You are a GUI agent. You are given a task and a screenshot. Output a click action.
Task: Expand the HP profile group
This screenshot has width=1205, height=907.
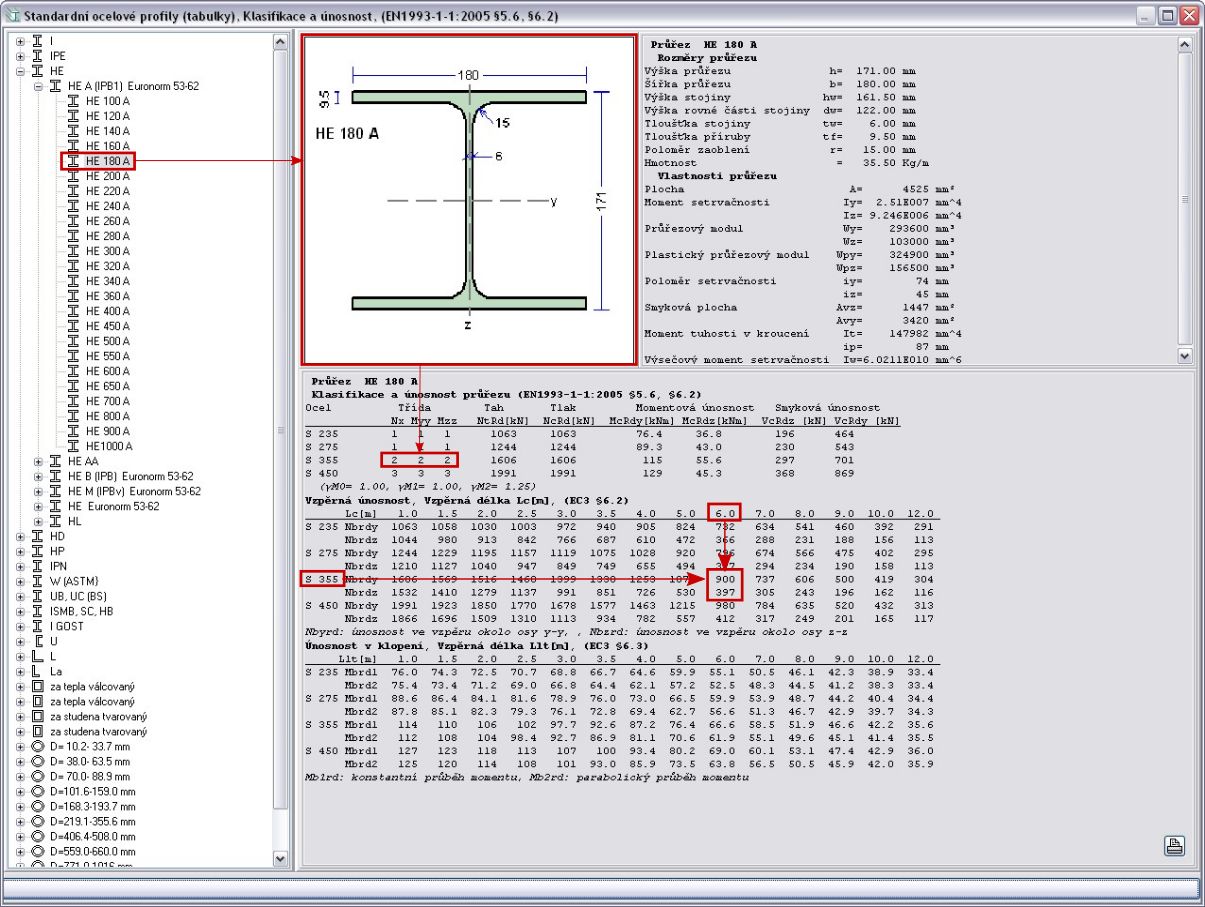pyautogui.click(x=21, y=551)
